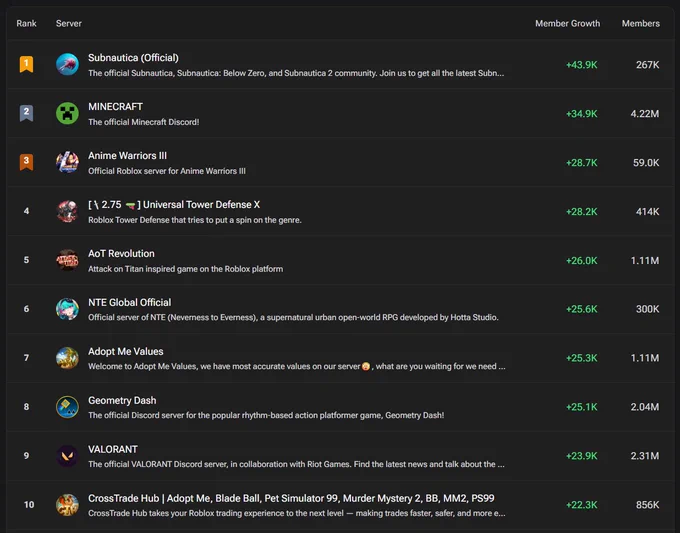Click the 267K members value
The height and width of the screenshot is (533, 680).
point(647,65)
